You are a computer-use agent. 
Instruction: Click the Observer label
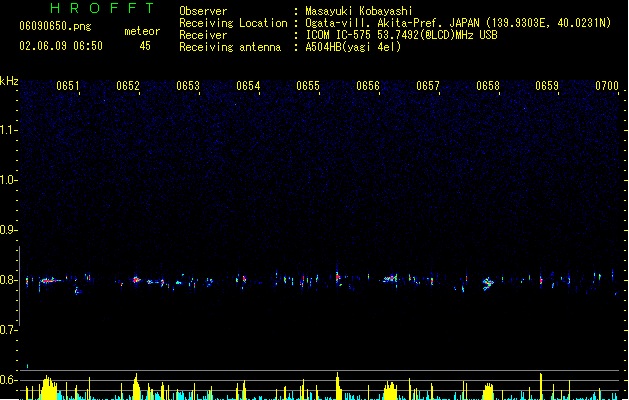(x=203, y=11)
